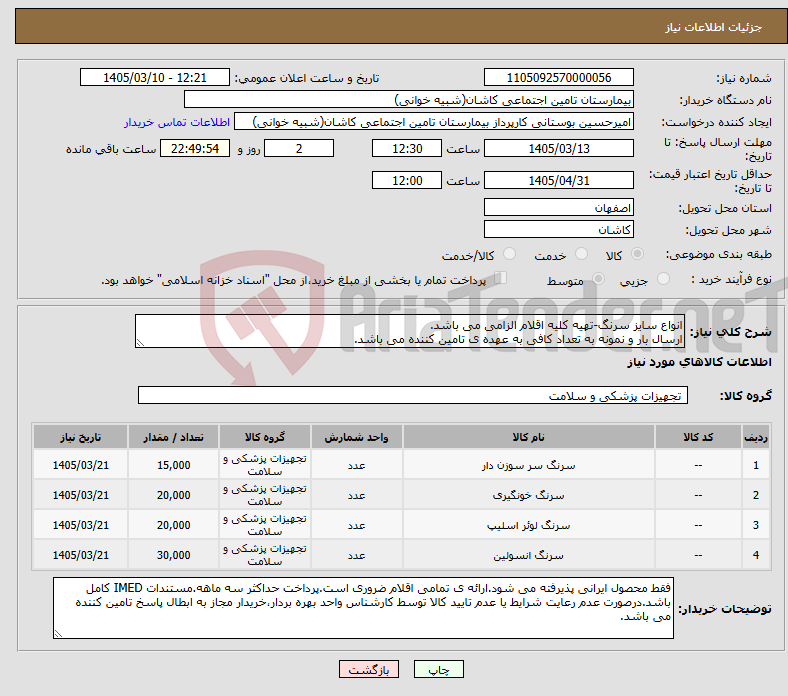
Task: Select the خدمت radio button
Action: click(581, 254)
